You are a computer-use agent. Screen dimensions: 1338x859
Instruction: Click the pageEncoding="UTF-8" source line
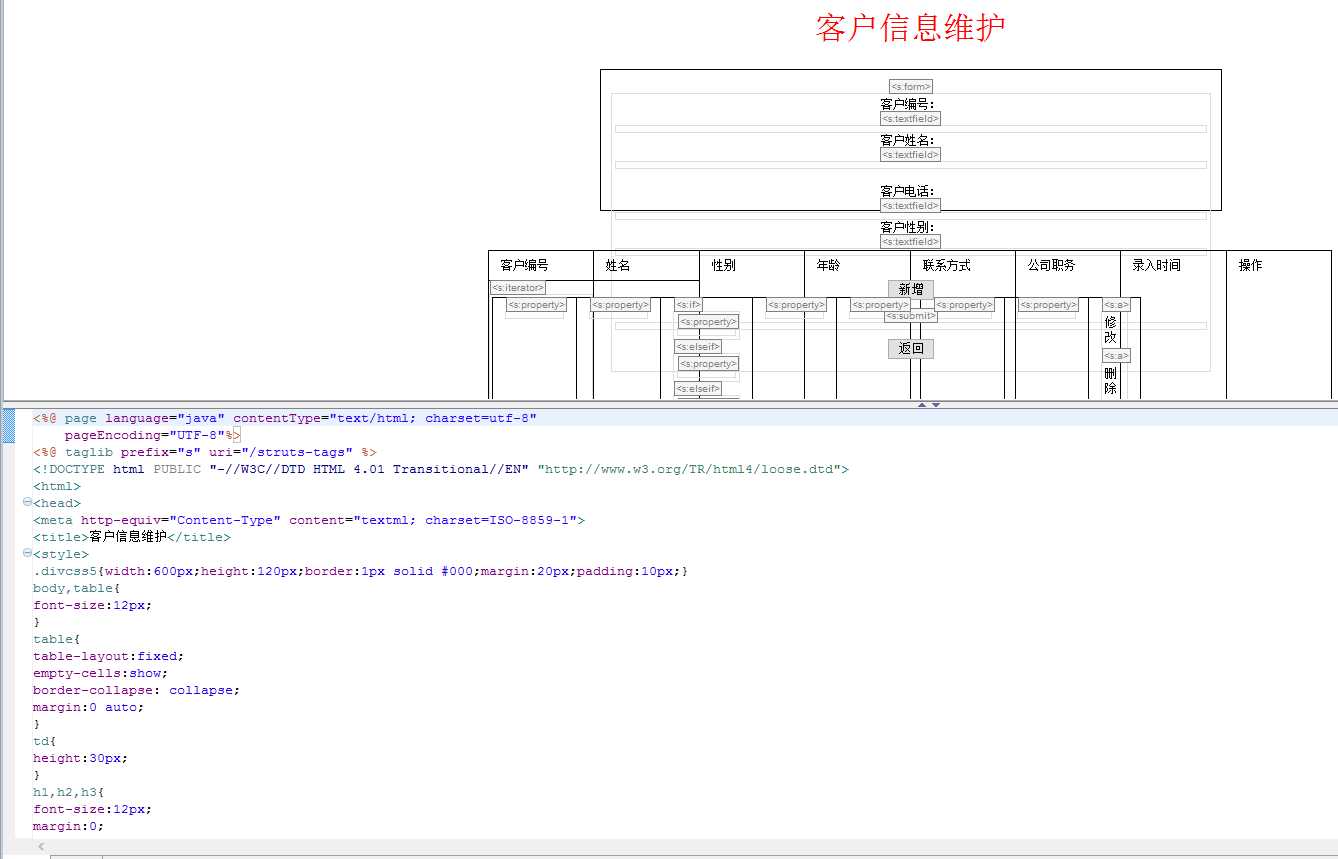click(153, 435)
